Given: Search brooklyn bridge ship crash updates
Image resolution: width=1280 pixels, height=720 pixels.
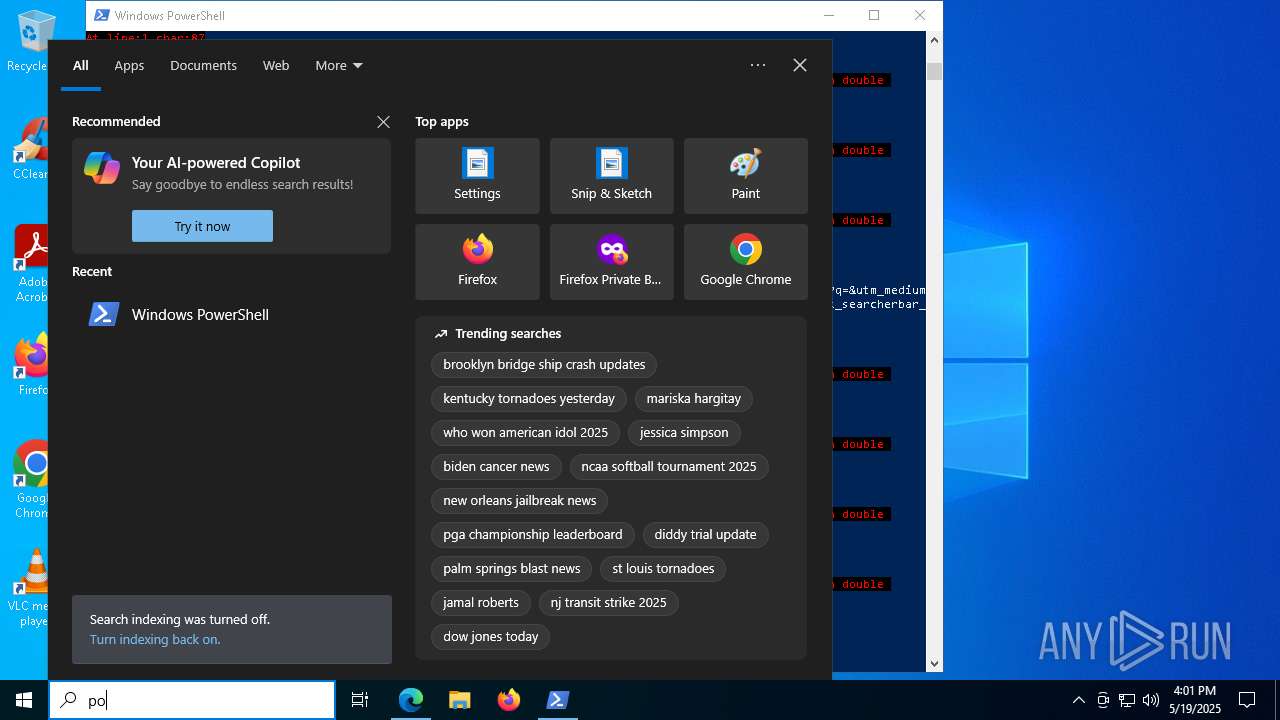Looking at the screenshot, I should (x=544, y=365).
